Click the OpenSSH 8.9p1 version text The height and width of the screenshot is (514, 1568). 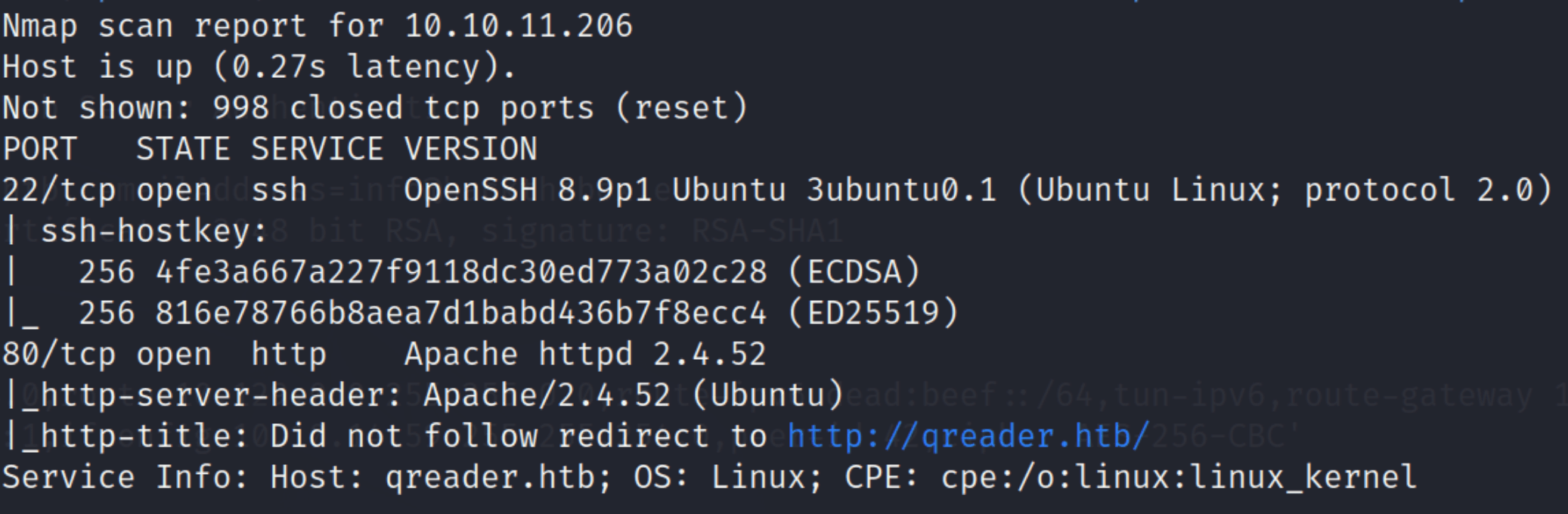coord(528,190)
